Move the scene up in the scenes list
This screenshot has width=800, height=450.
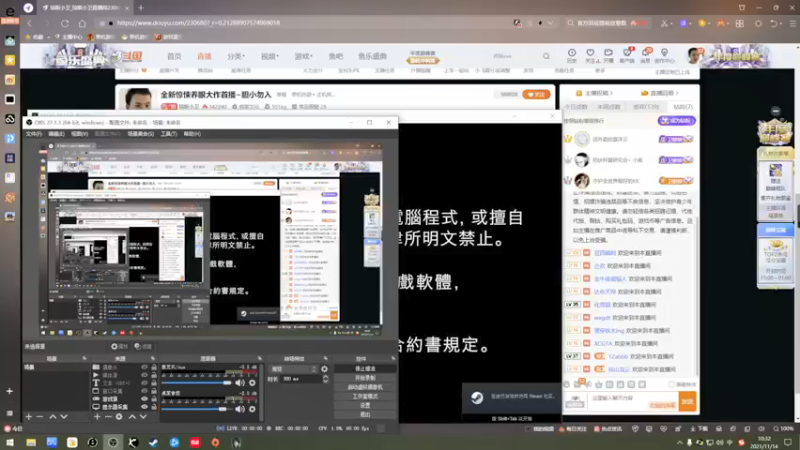coord(53,417)
